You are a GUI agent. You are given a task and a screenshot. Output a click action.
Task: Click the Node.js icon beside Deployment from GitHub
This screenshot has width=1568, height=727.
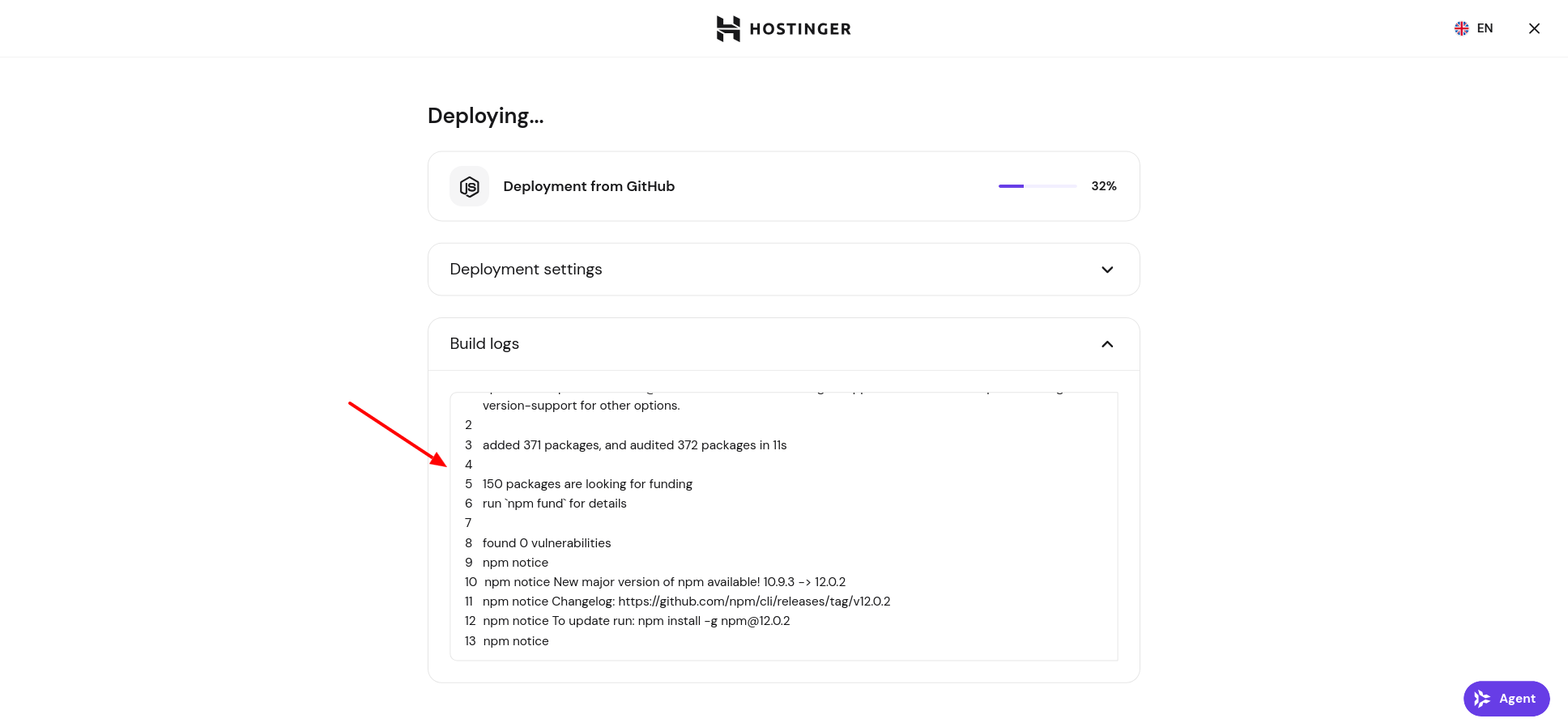(x=470, y=186)
